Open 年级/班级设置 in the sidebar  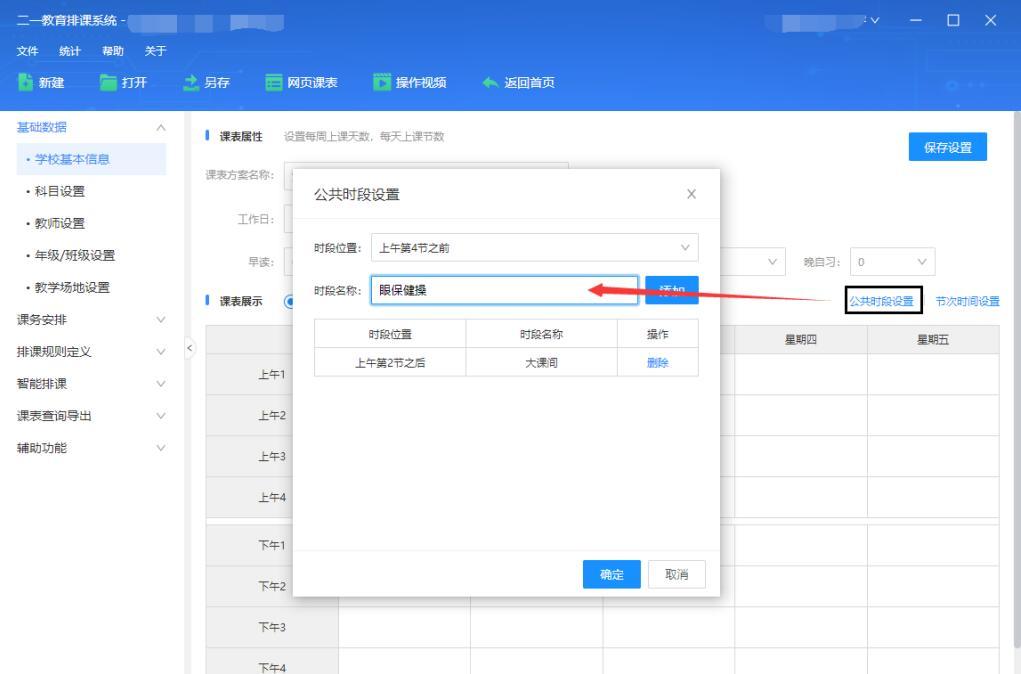(x=74, y=255)
